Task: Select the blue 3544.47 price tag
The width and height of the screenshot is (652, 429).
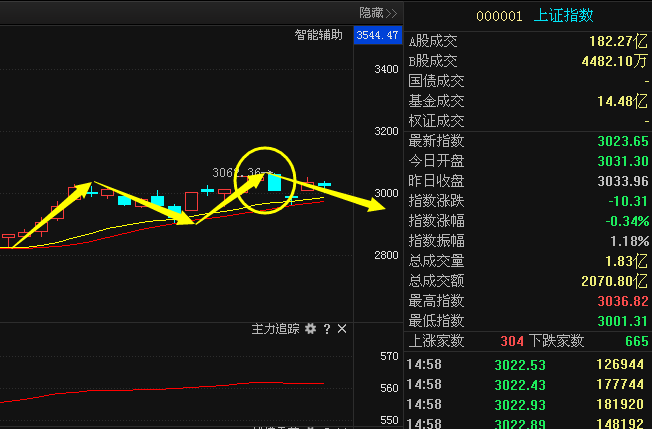Action: pos(377,35)
